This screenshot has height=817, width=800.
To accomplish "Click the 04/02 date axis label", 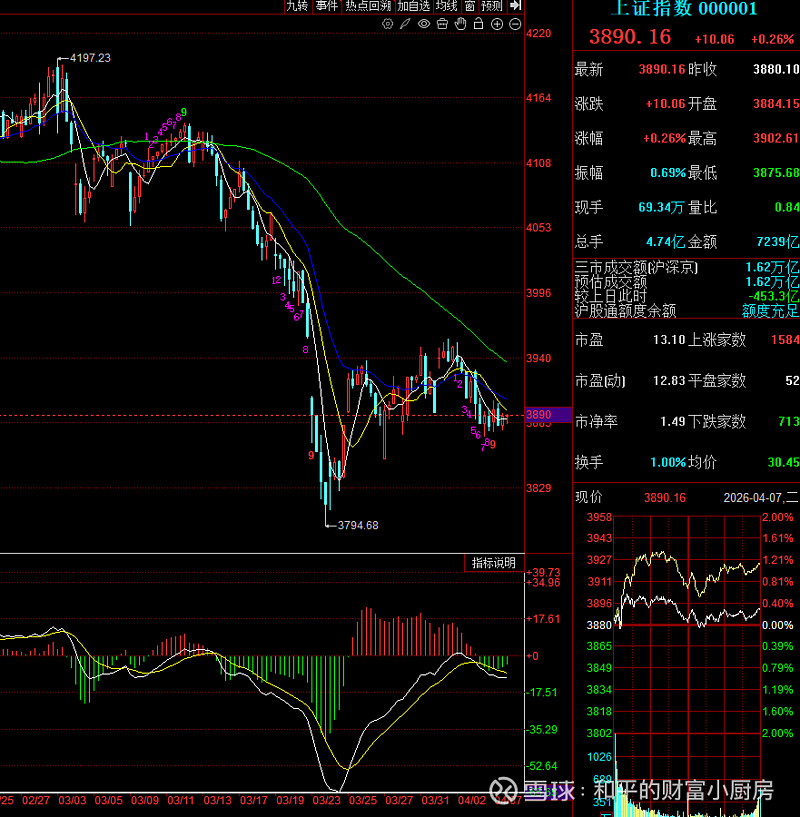I will (x=472, y=800).
